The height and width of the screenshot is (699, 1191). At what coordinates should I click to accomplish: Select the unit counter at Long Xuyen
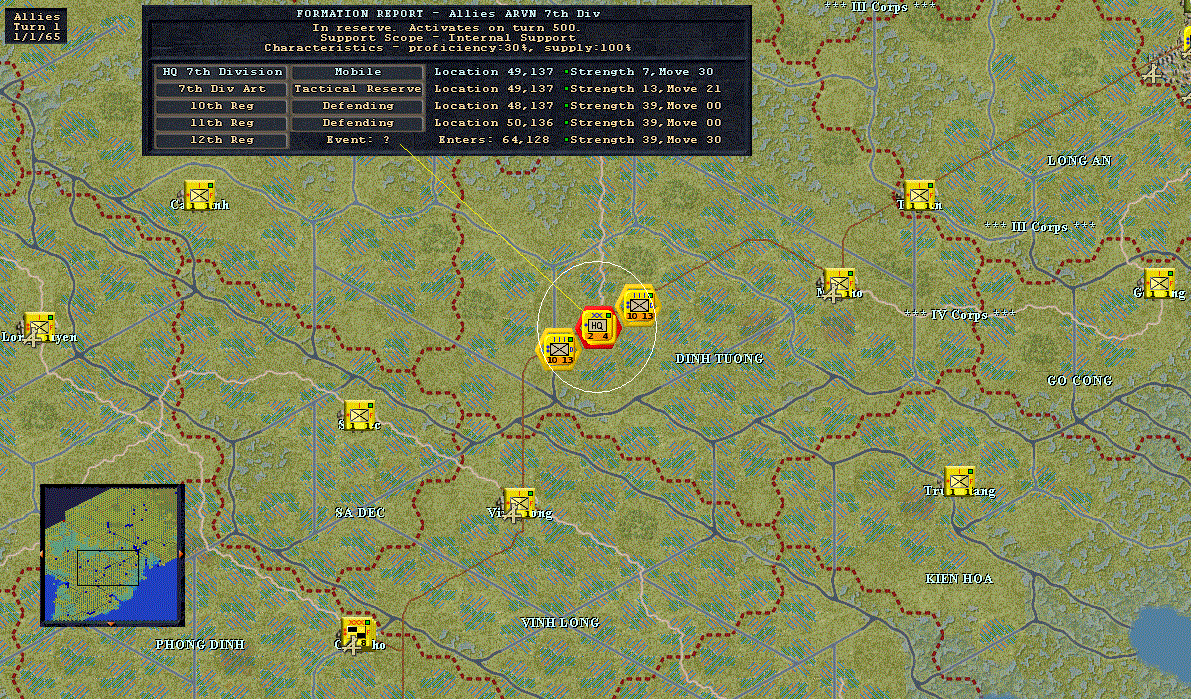click(38, 327)
